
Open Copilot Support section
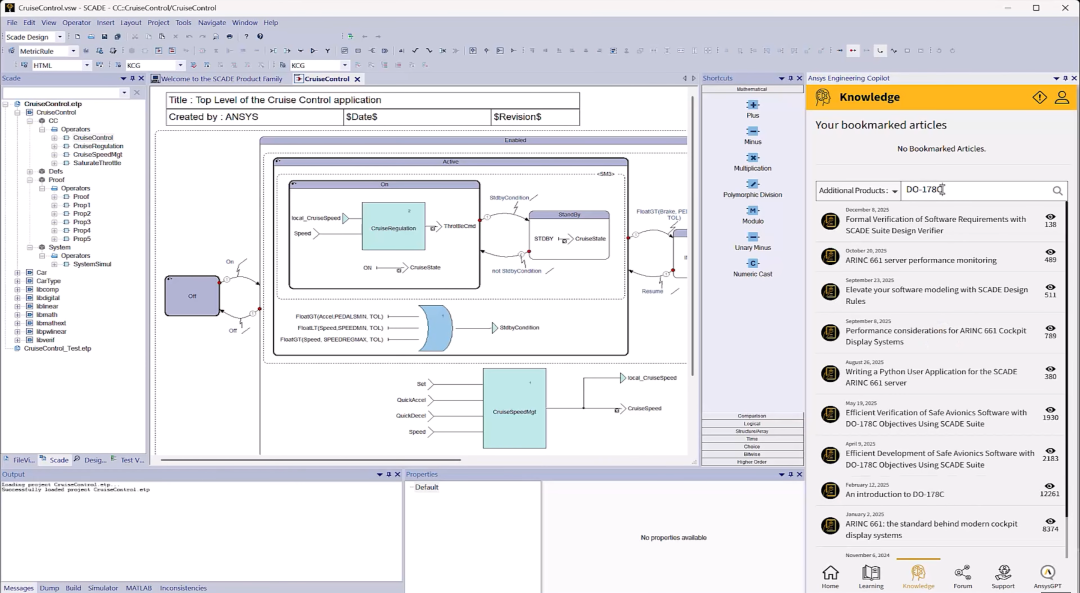coord(1003,576)
